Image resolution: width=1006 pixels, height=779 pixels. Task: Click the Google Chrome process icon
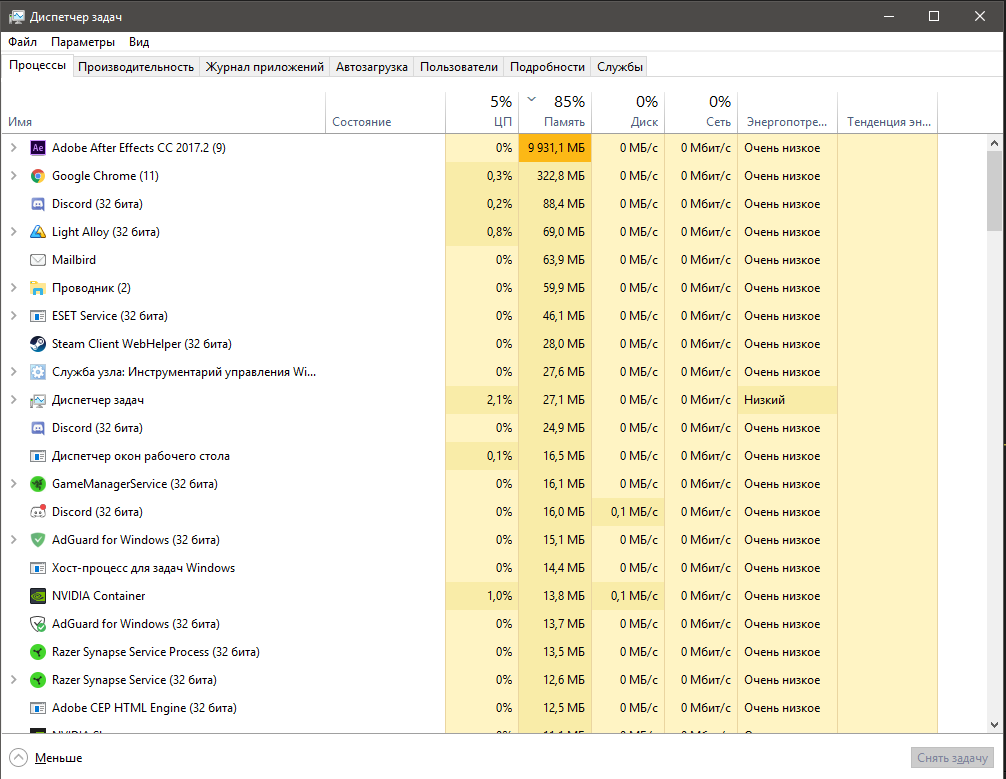(x=38, y=176)
